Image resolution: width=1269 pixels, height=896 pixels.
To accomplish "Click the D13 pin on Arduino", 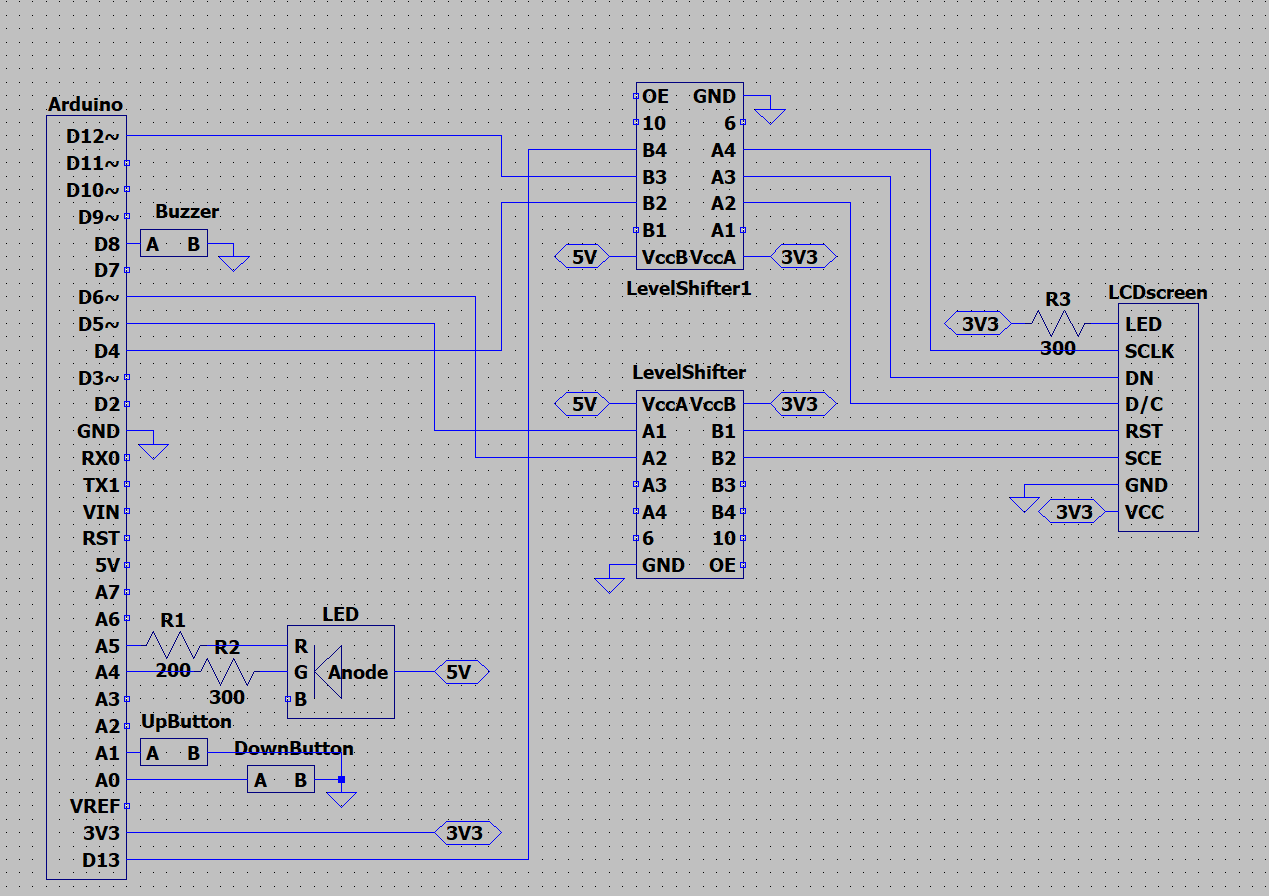I will pyautogui.click(x=101, y=859).
